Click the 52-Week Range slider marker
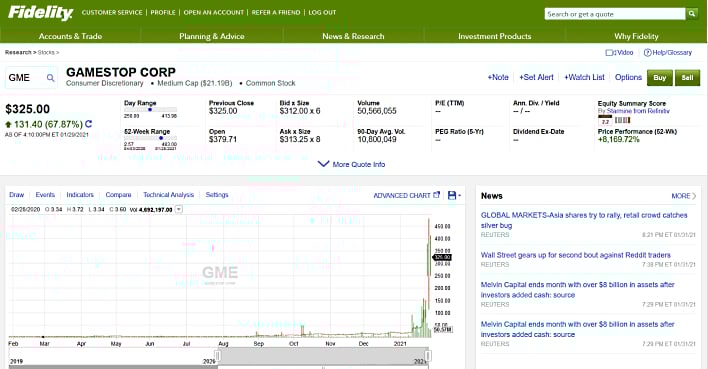Image resolution: width=708 pixels, height=369 pixels. coord(161,138)
